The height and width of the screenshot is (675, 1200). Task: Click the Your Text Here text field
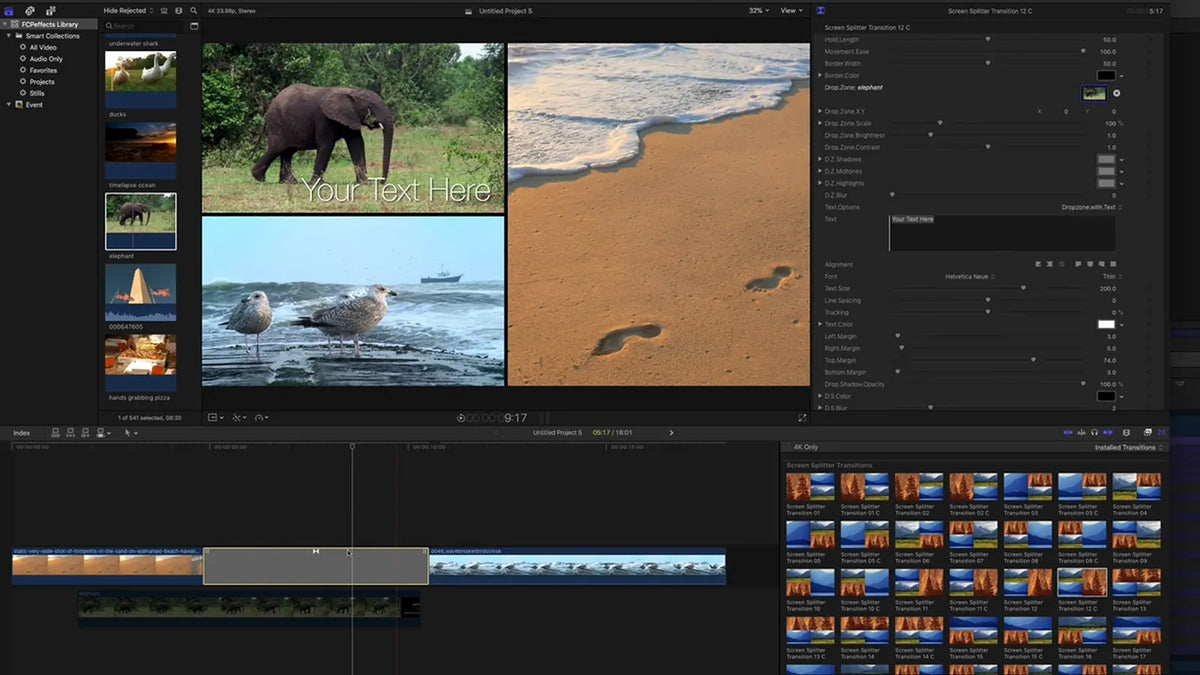click(1001, 233)
